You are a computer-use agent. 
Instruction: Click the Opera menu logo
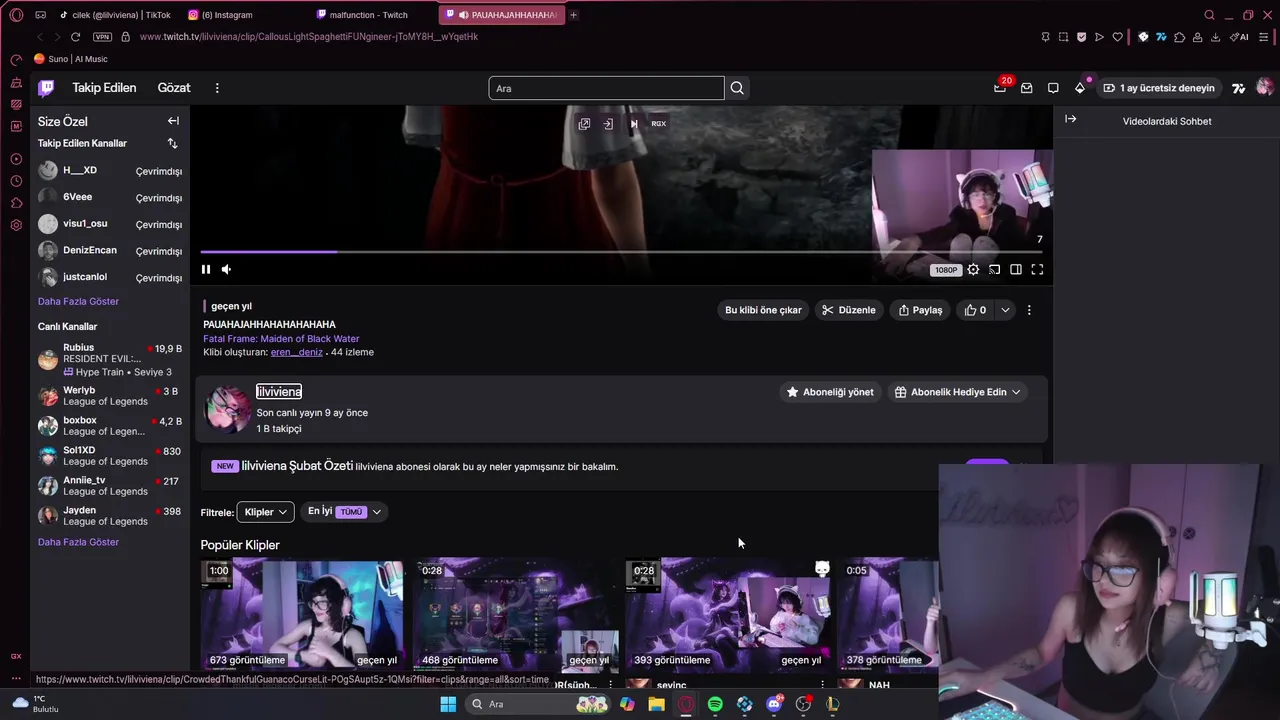click(16, 15)
